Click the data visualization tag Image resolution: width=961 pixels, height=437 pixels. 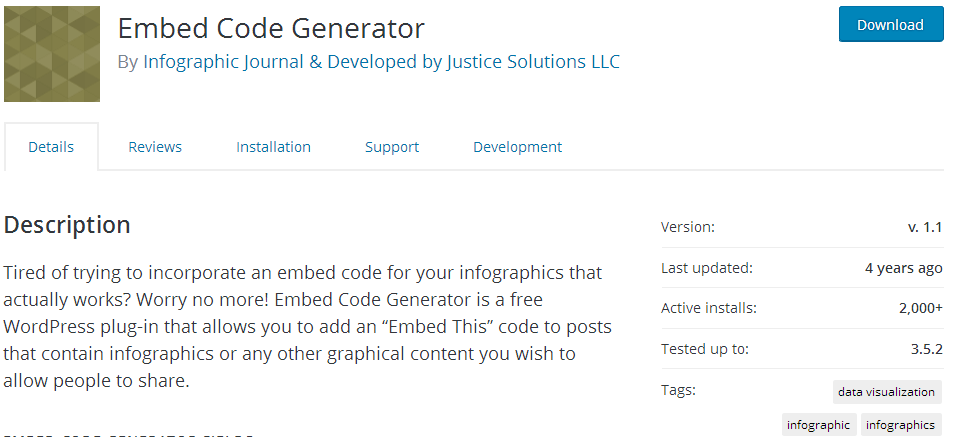click(x=886, y=392)
